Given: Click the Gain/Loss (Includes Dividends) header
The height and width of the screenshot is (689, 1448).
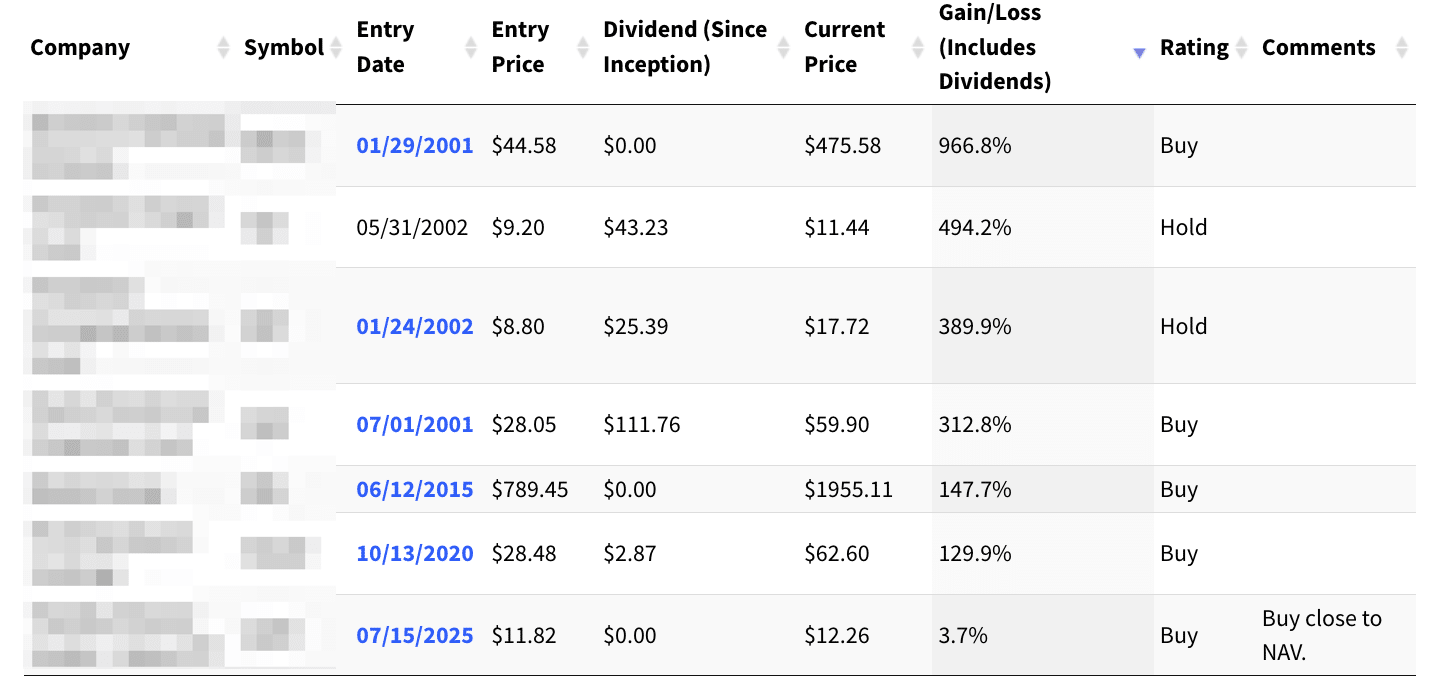Looking at the screenshot, I should click(x=994, y=47).
